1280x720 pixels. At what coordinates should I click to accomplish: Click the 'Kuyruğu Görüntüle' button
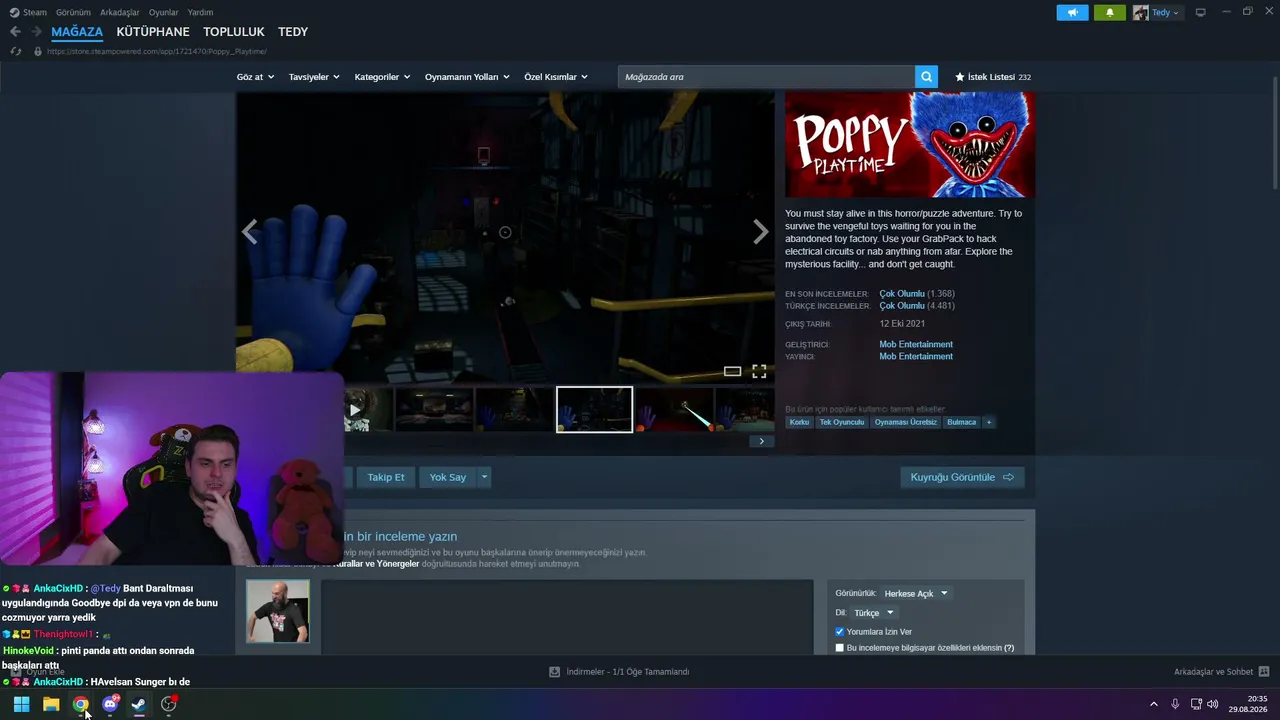pyautogui.click(x=962, y=477)
